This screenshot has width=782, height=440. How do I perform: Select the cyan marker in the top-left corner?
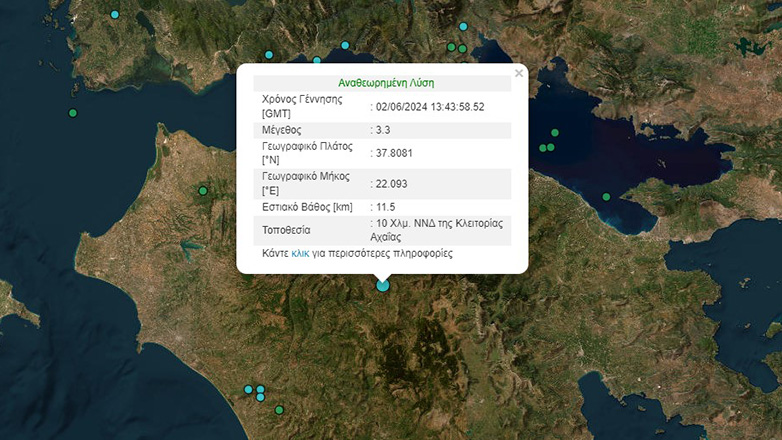[x=115, y=14]
